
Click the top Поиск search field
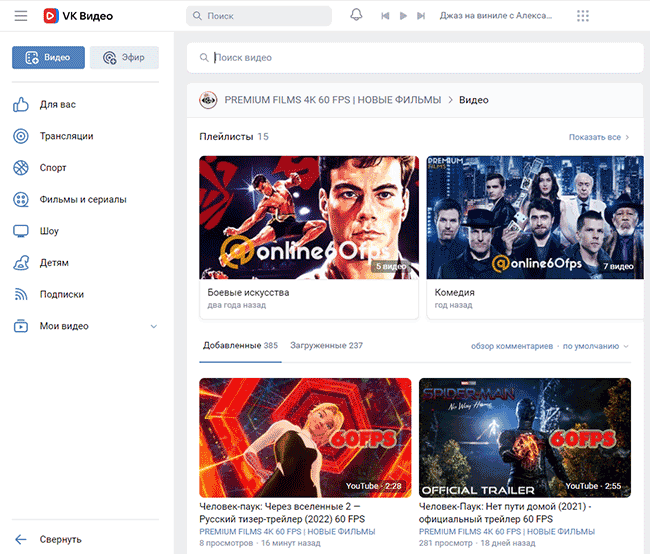coord(259,16)
